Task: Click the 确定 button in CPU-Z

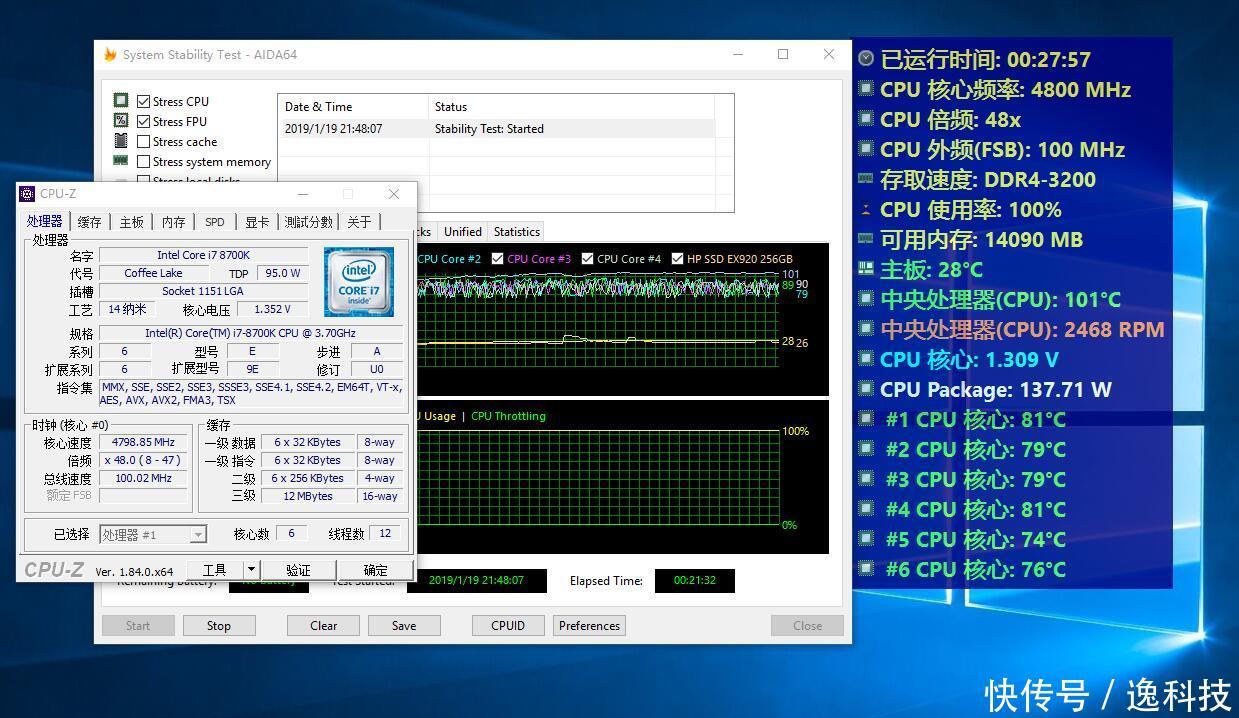Action: tap(376, 569)
